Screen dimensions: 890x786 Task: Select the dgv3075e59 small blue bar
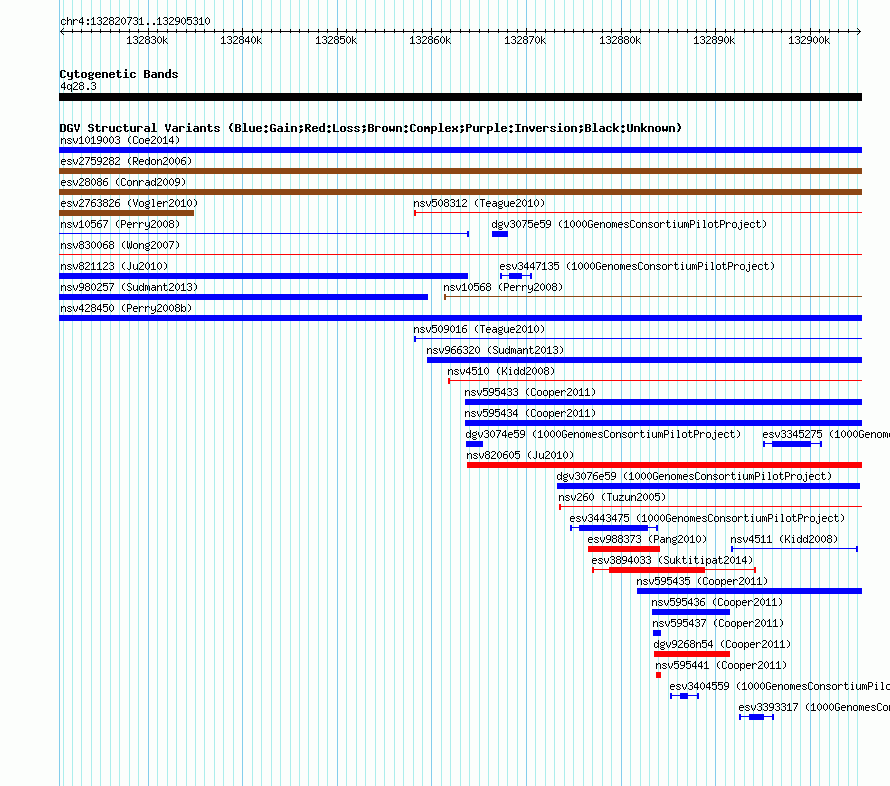499,234
